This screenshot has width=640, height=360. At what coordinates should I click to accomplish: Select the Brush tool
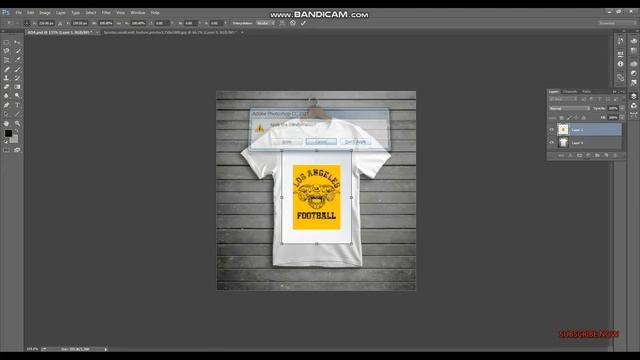point(17,69)
